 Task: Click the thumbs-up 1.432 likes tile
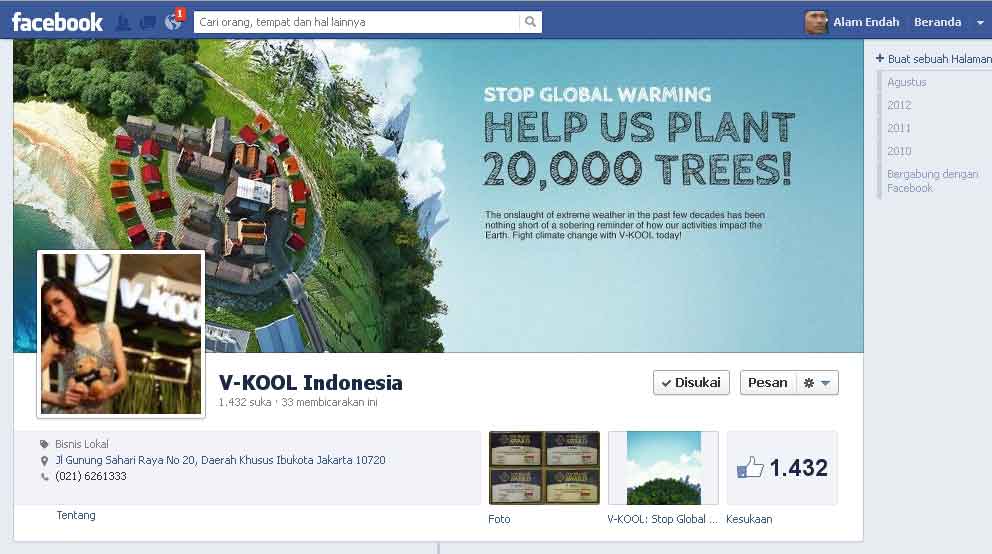pos(782,468)
